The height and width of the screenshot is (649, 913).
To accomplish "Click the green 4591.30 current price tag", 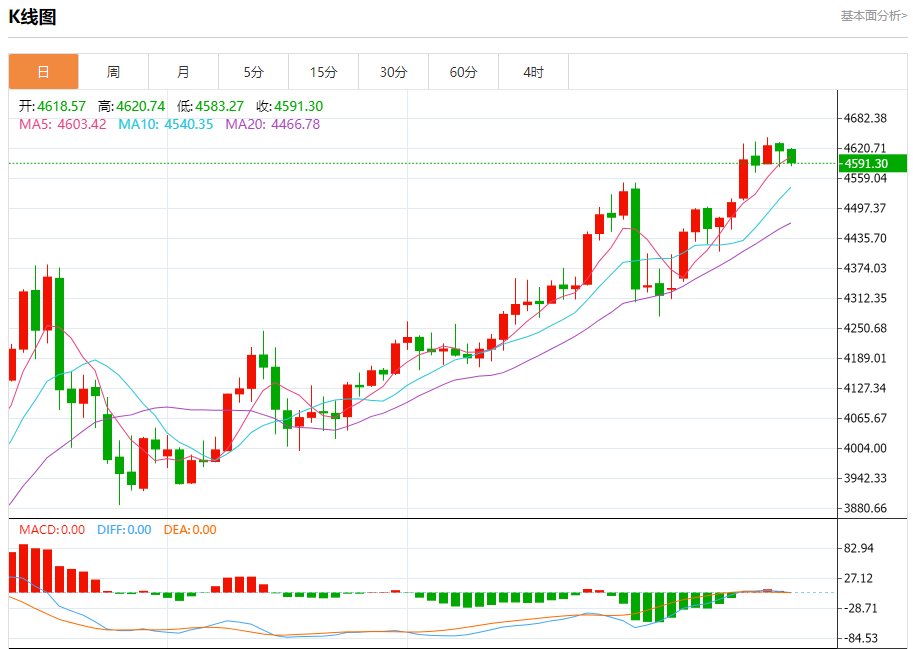I will (x=872, y=163).
